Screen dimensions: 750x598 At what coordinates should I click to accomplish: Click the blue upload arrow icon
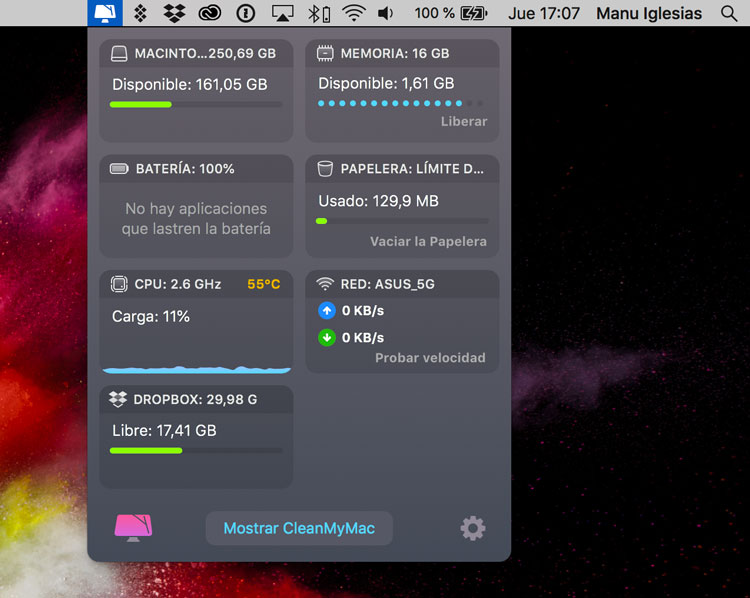click(327, 310)
